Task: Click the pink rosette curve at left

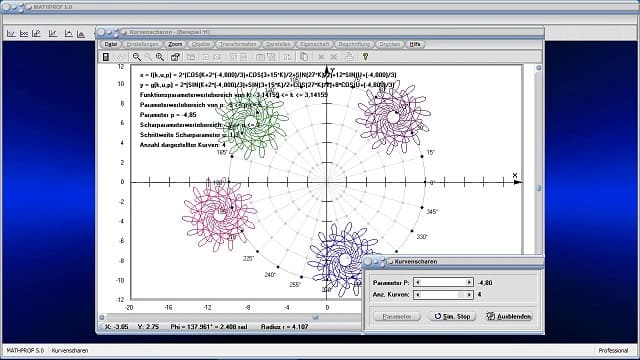Action: [x=219, y=215]
